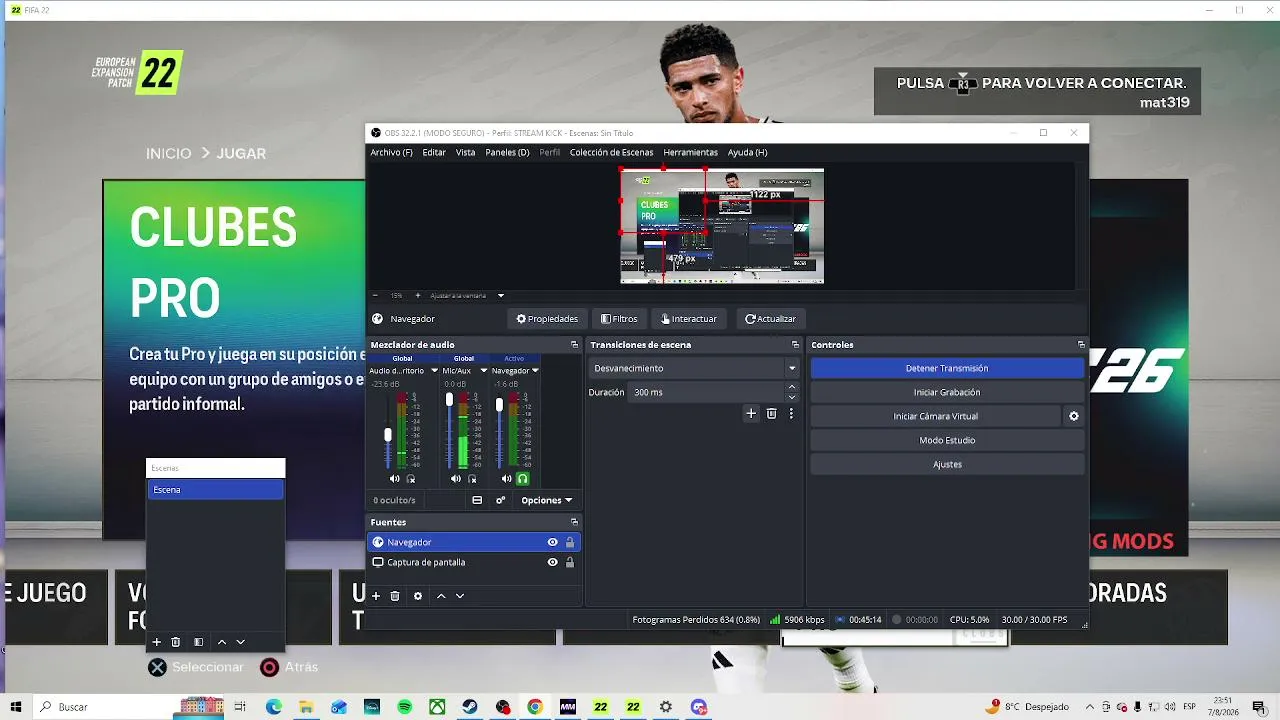
Task: Open the Paneles (D) menu
Action: coord(507,152)
